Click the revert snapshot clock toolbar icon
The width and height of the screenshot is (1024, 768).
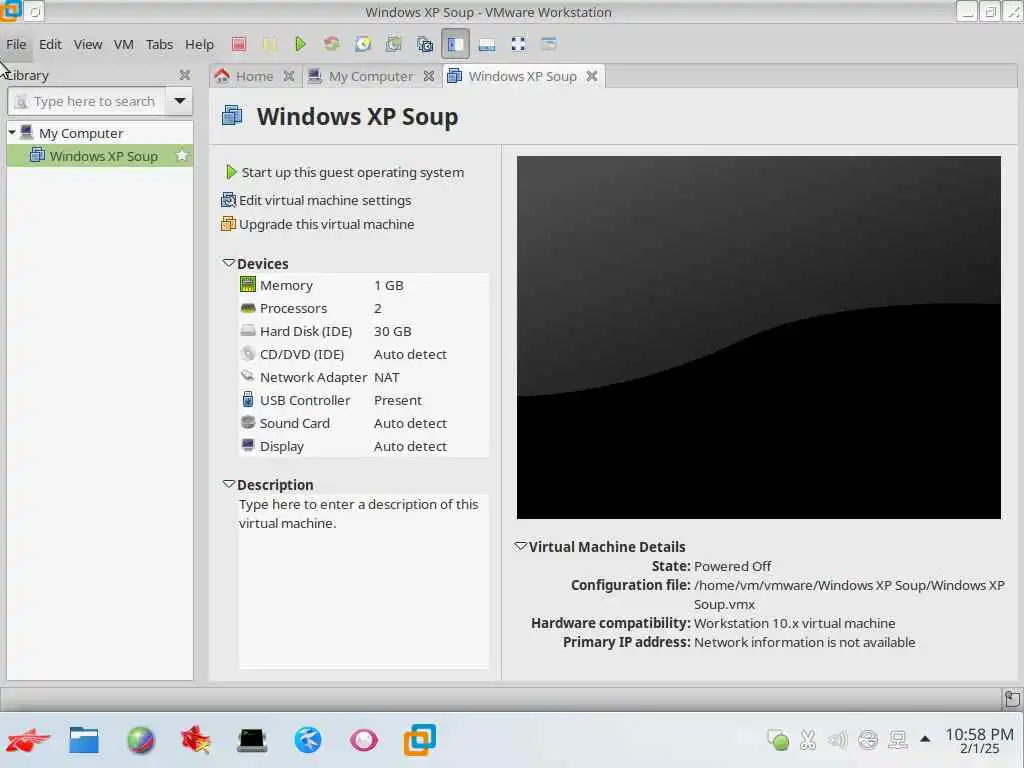362,44
